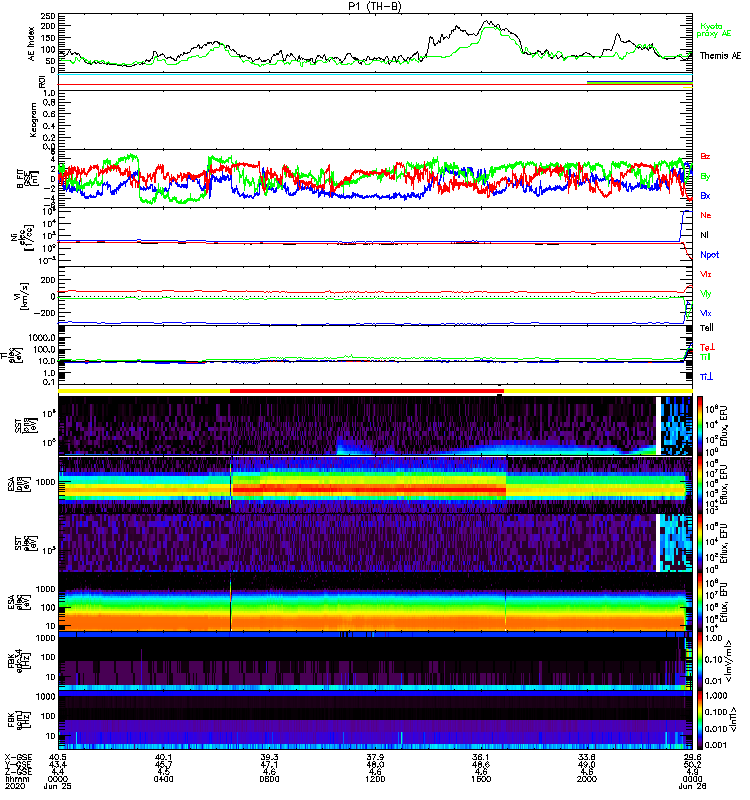The image size is (750, 800).
Task: Click the ESA electrons energy axis label
Action: 18,602
